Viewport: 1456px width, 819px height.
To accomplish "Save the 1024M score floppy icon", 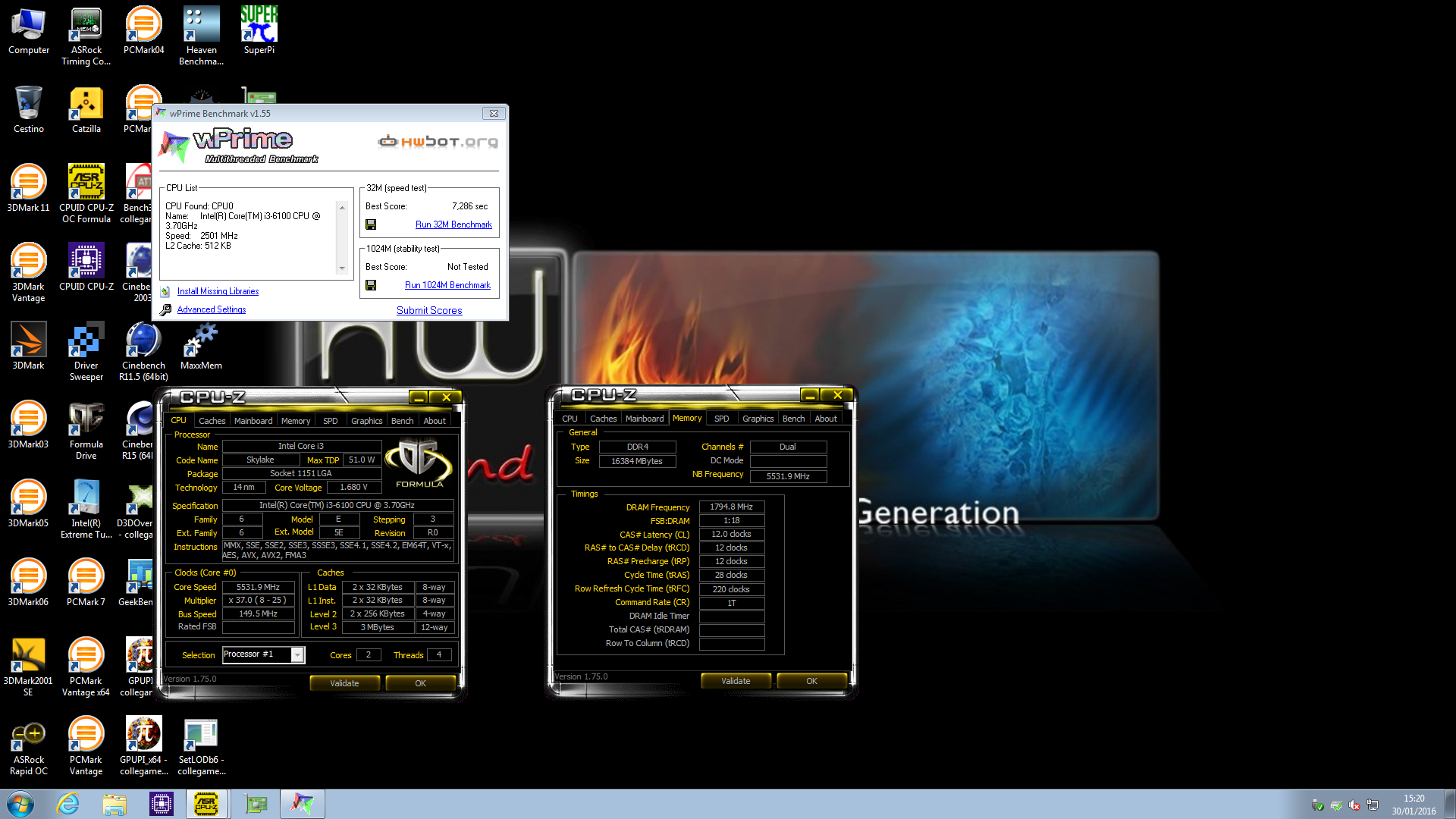I will (371, 285).
